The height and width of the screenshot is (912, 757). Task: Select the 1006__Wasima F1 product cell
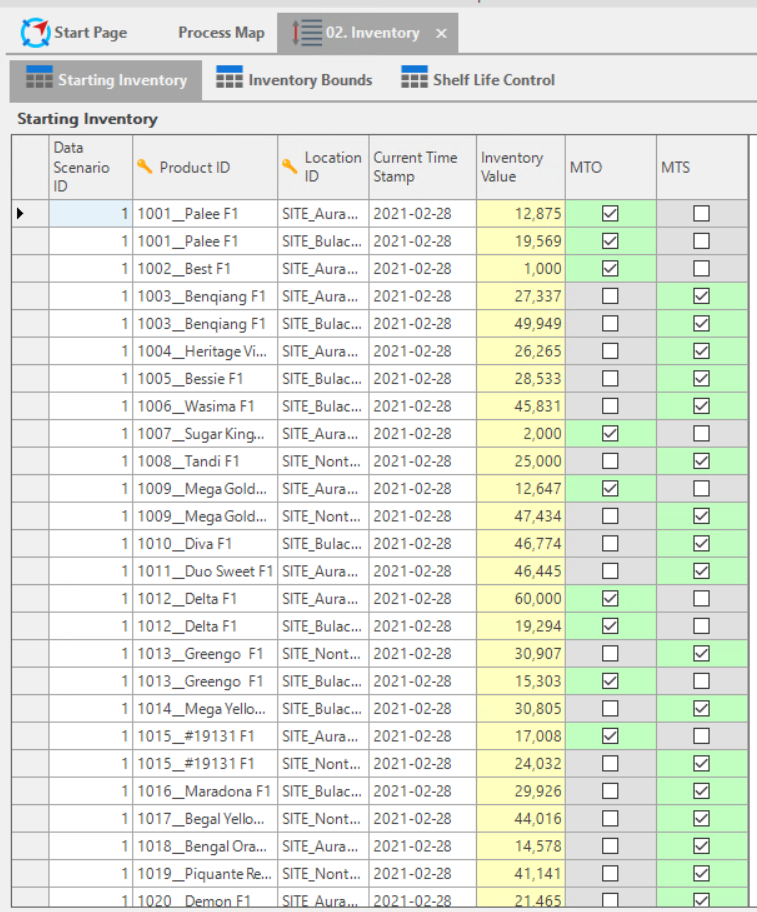pyautogui.click(x=205, y=406)
